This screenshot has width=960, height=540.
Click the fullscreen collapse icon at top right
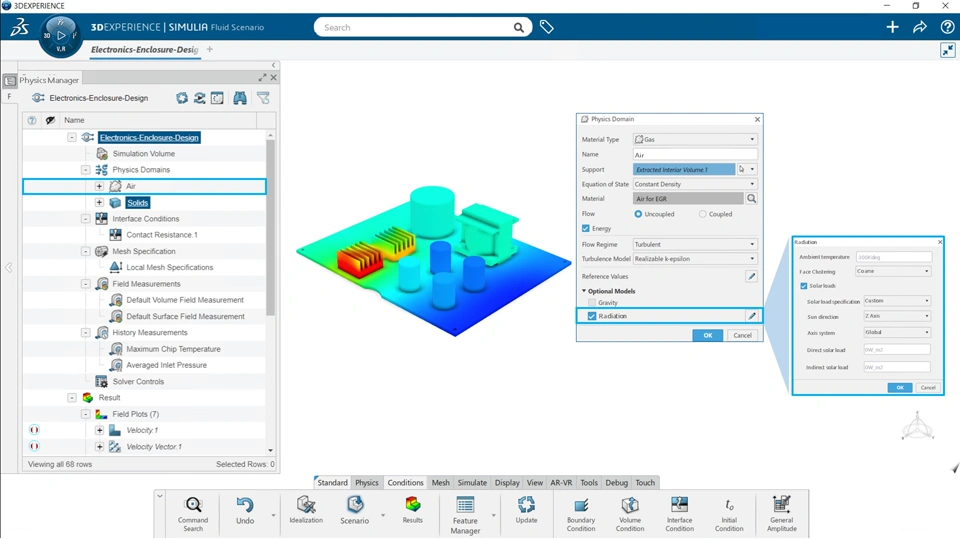[948, 50]
